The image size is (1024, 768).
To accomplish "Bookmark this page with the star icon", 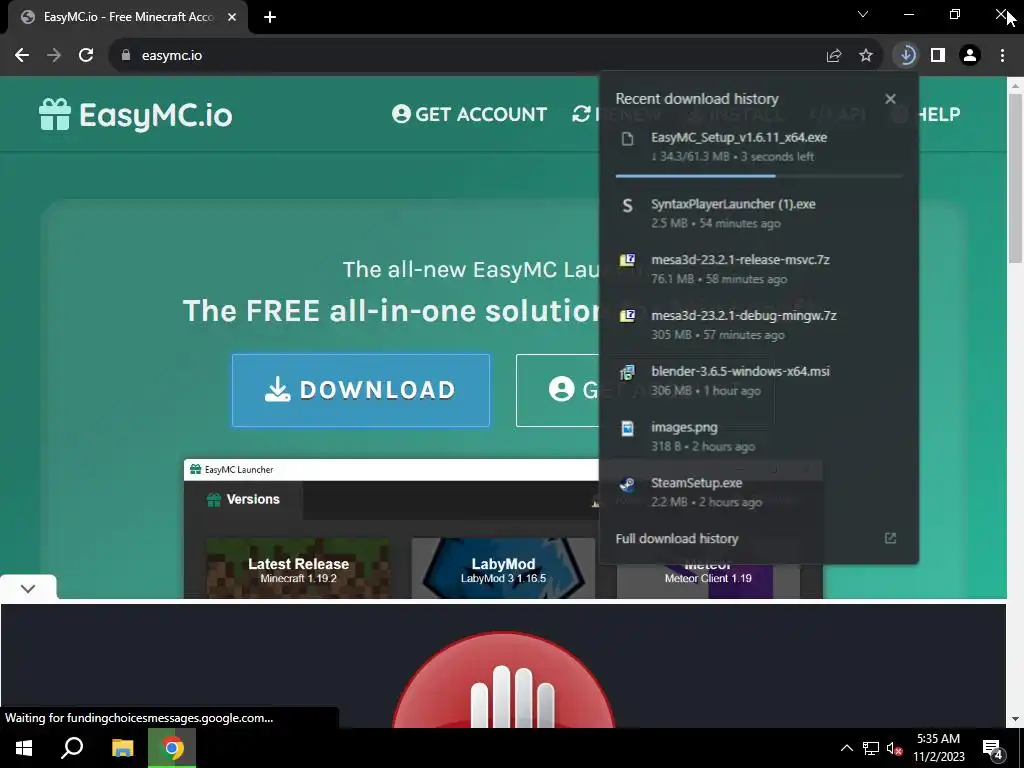I will (866, 56).
